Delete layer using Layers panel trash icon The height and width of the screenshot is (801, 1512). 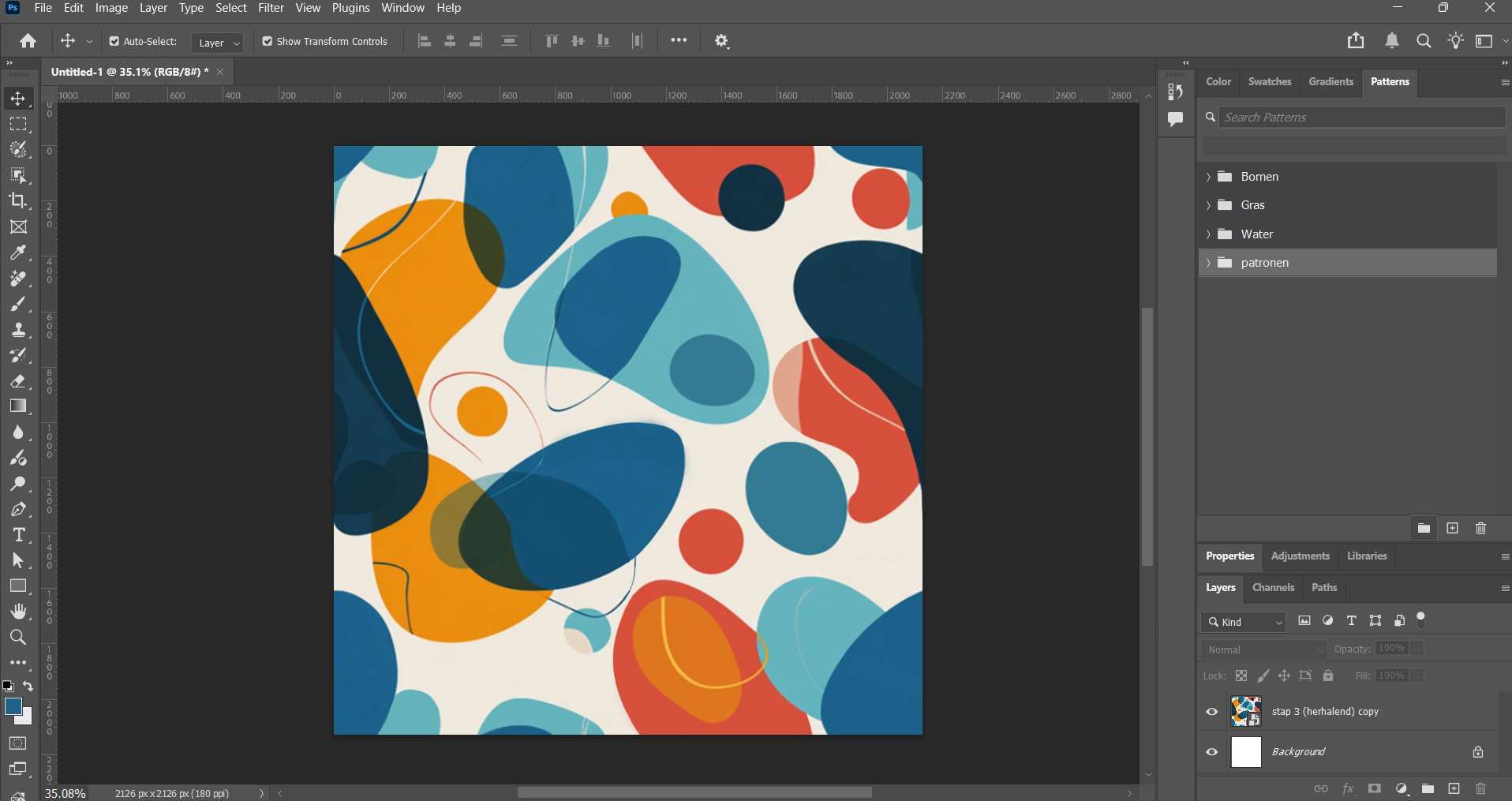(1480, 788)
